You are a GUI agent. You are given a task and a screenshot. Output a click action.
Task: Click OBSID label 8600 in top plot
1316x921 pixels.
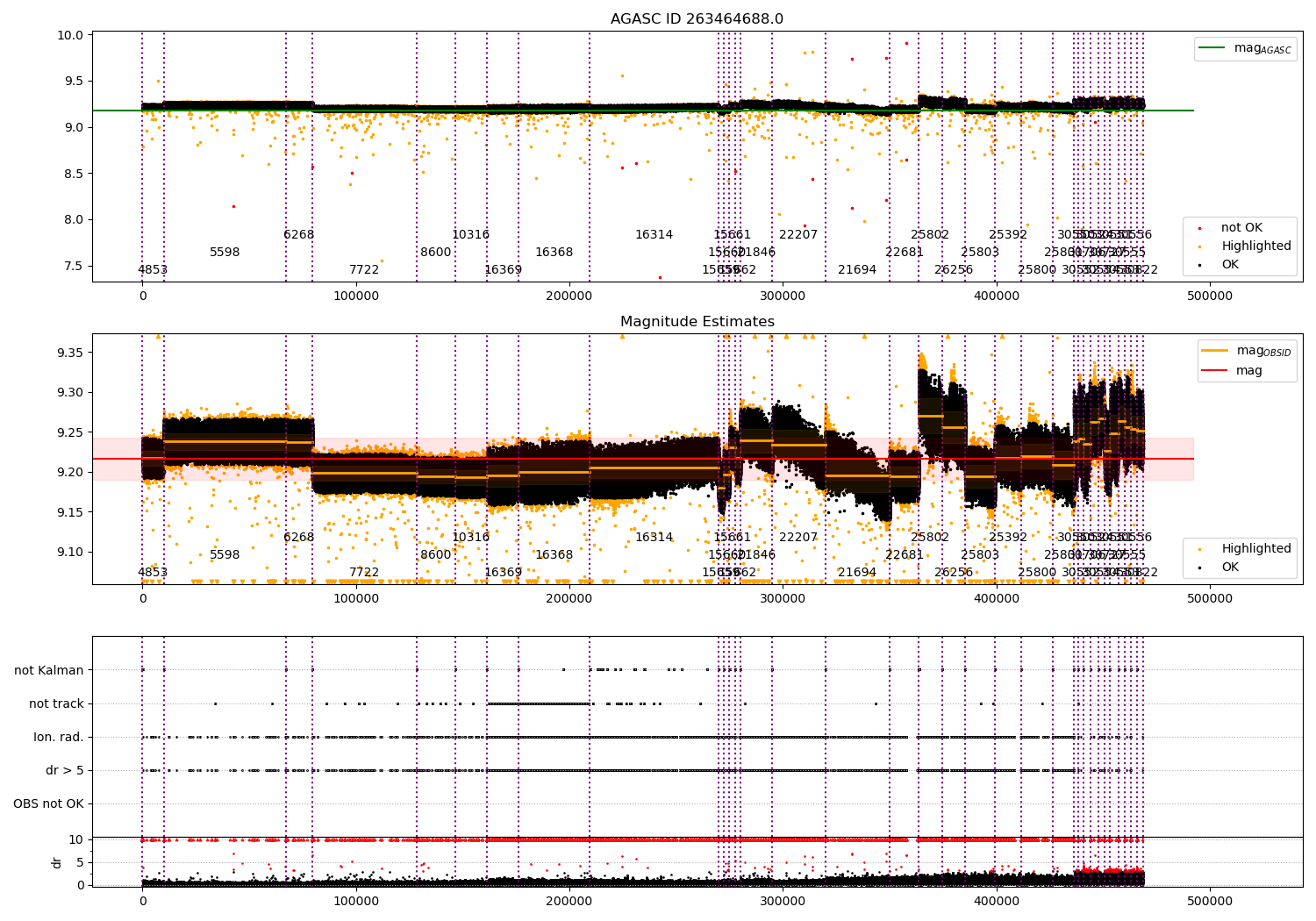coord(436,253)
